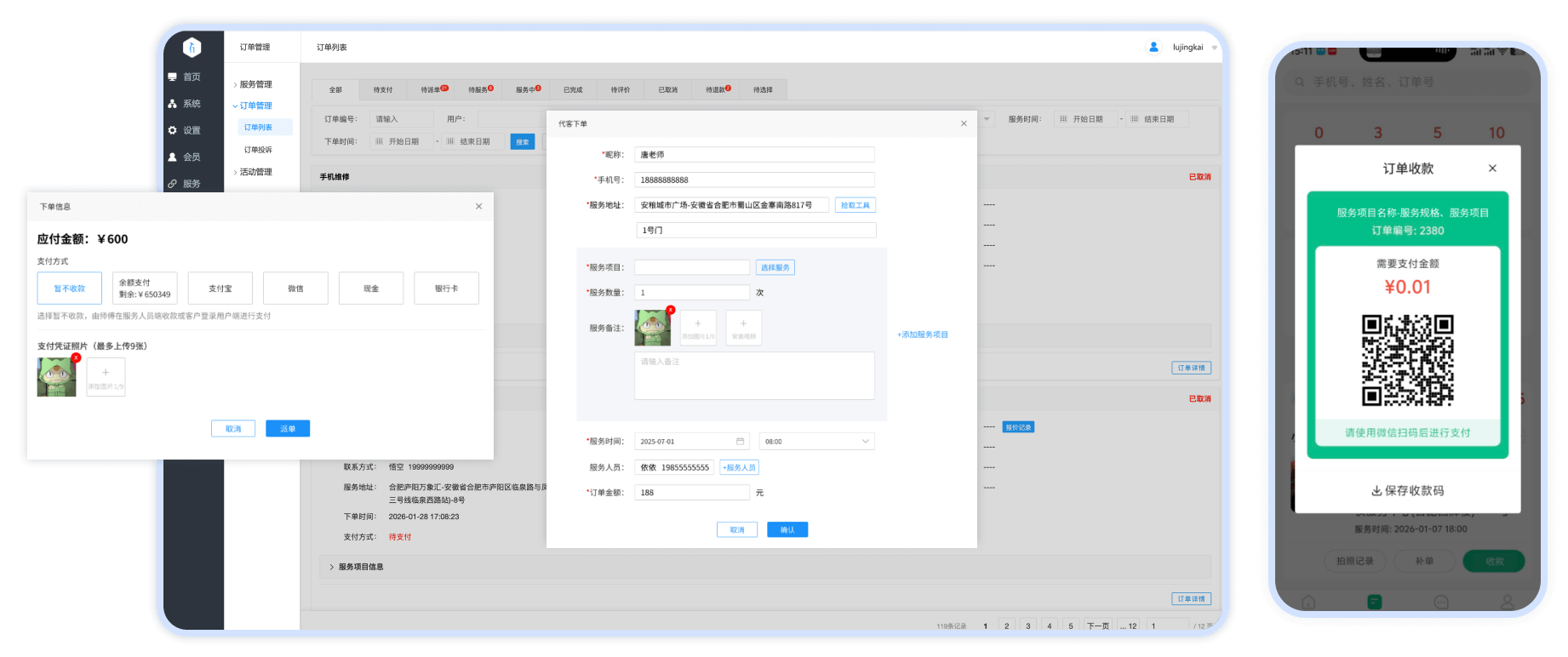
Task: Open calendar icon in 服务时间 date field
Action: 740,442
